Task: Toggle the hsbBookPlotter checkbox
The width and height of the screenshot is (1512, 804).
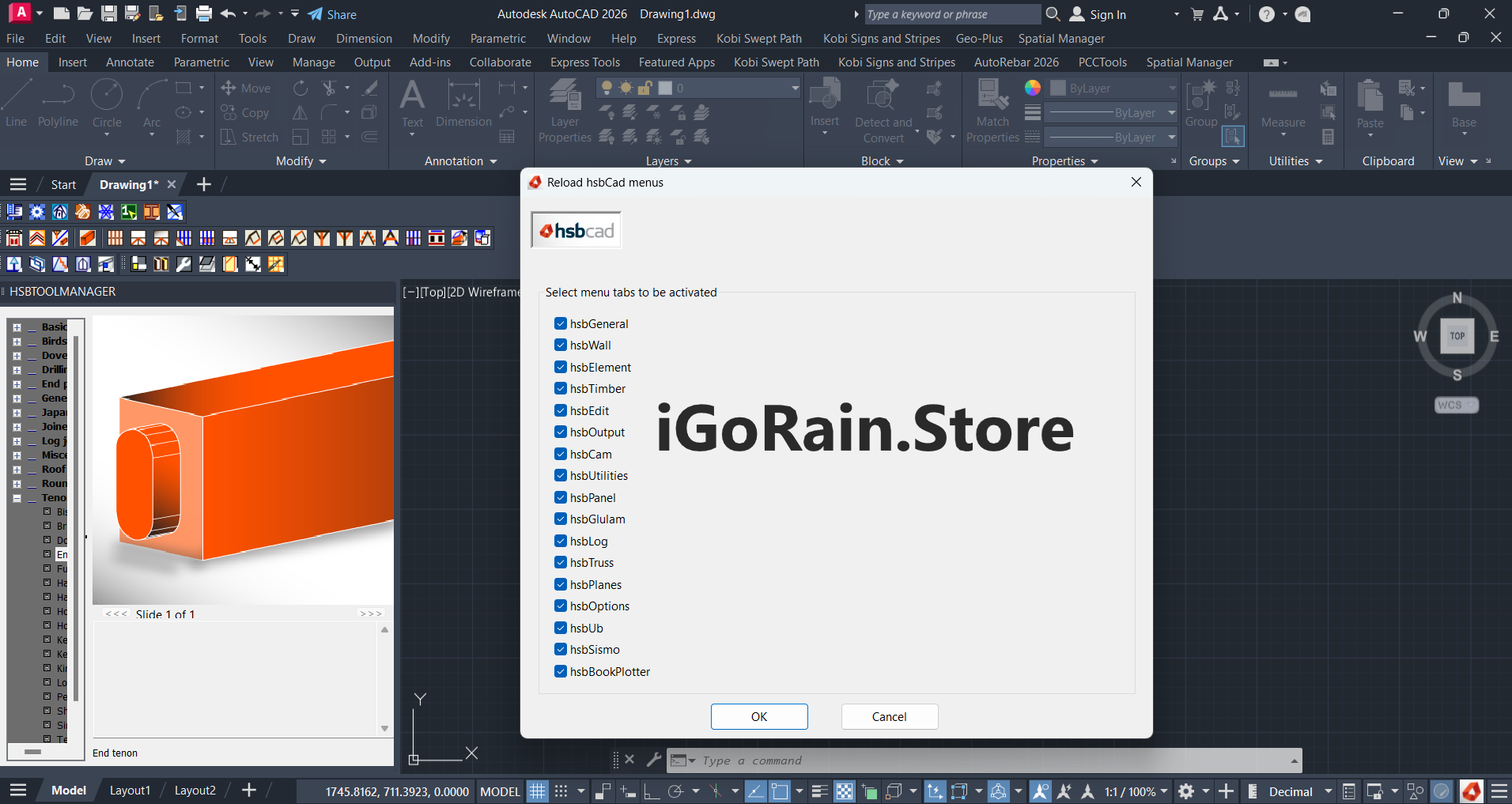Action: (561, 672)
